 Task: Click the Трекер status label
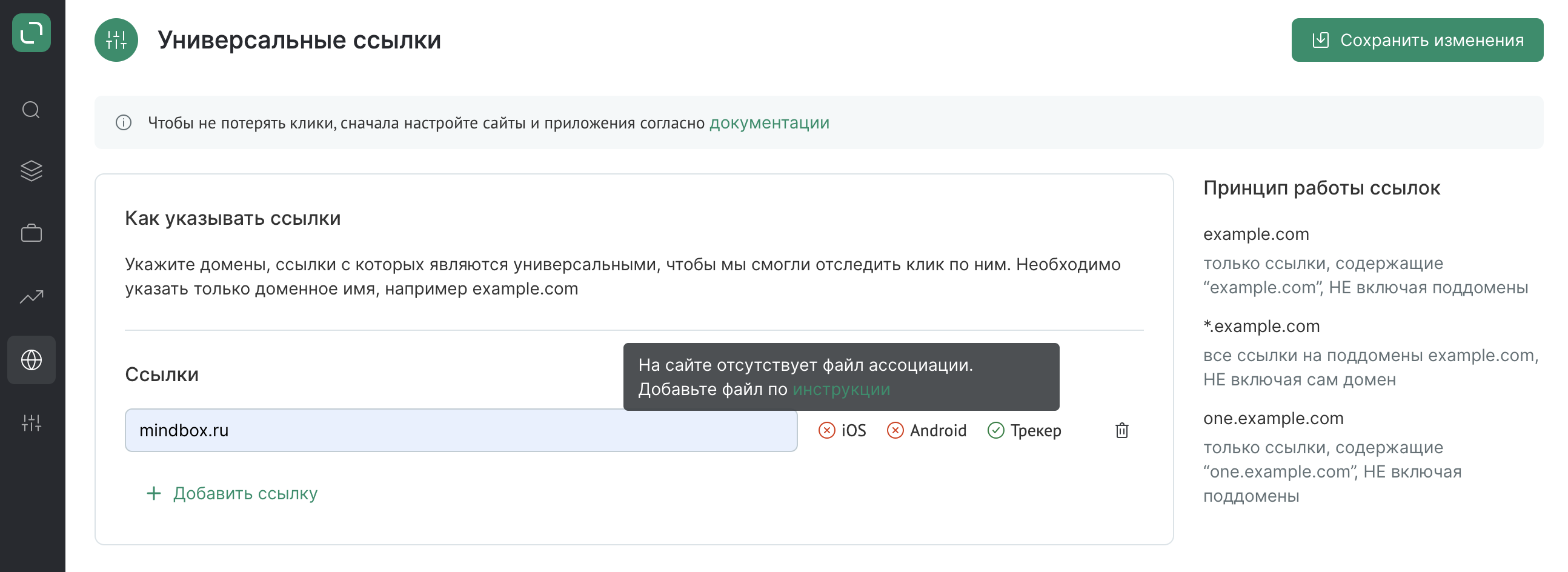[x=1035, y=431]
